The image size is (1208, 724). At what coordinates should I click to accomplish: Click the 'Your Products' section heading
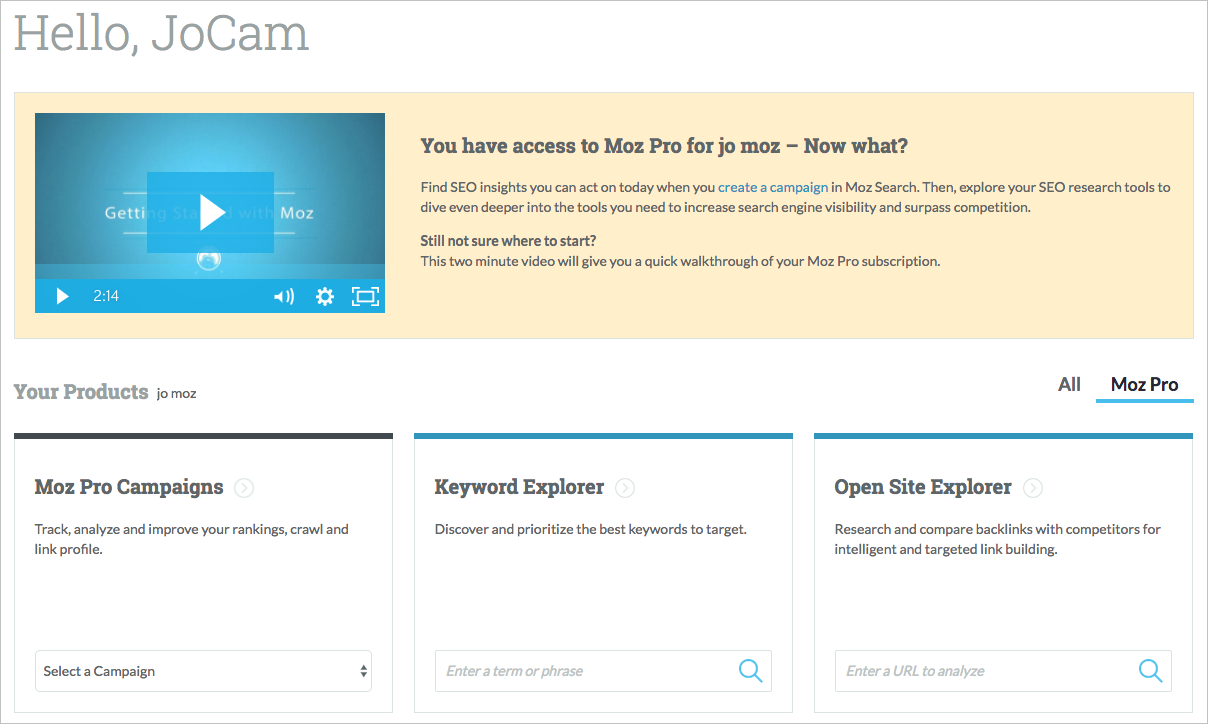click(x=81, y=392)
